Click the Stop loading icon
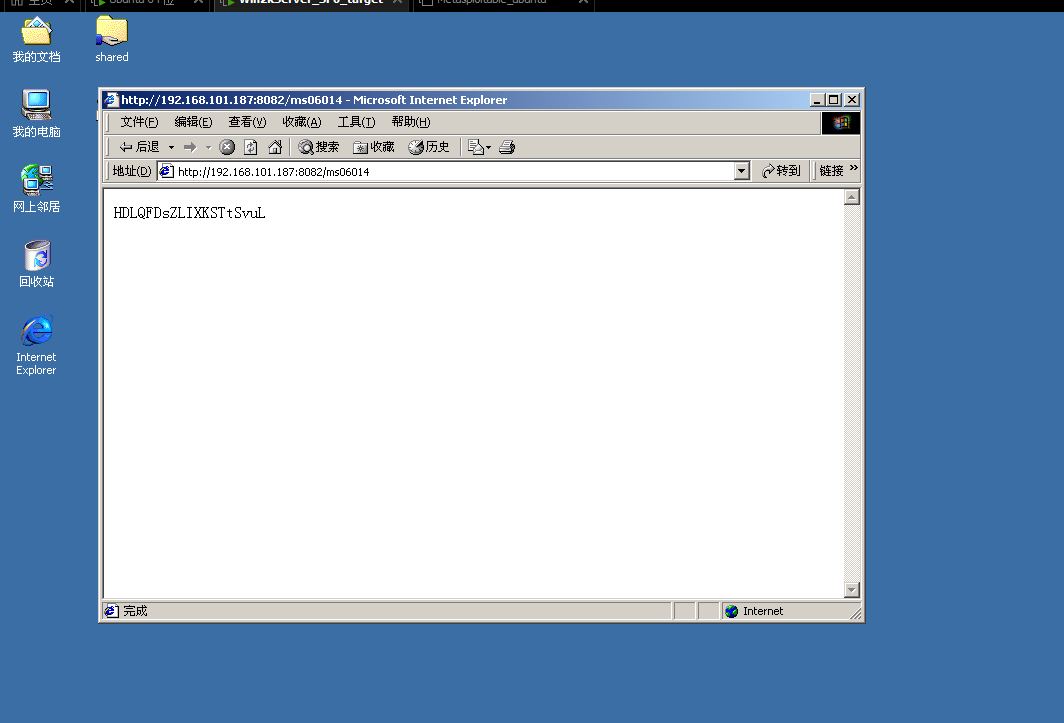 (227, 147)
